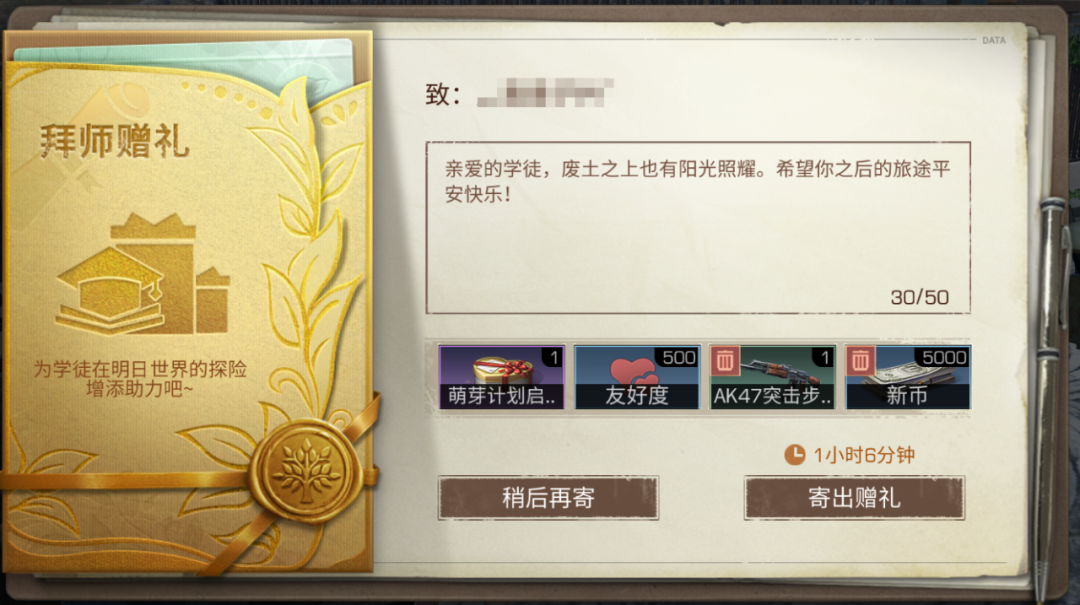Click the golden tree wax seal

click(307, 472)
